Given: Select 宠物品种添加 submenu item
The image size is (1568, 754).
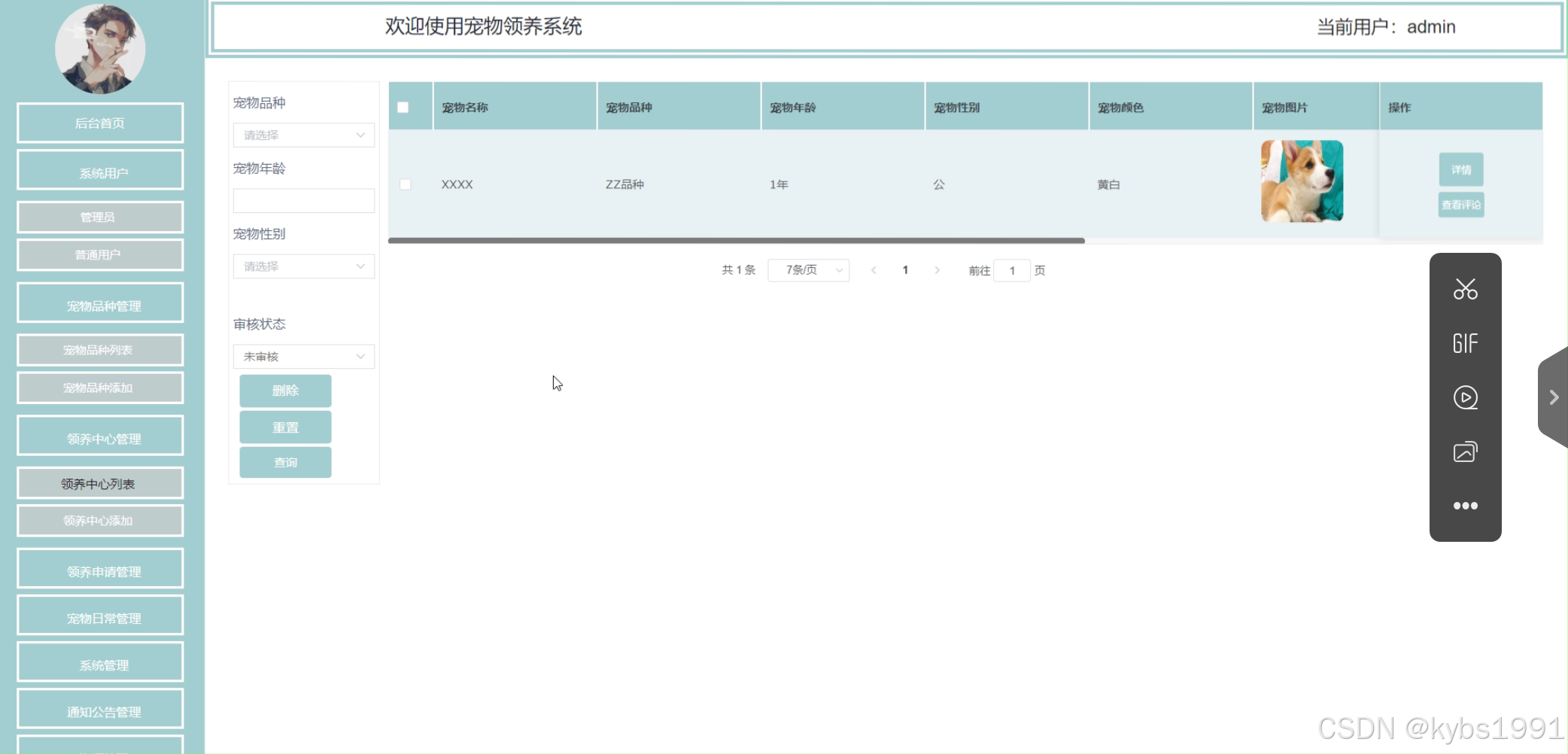Looking at the screenshot, I should pos(100,388).
